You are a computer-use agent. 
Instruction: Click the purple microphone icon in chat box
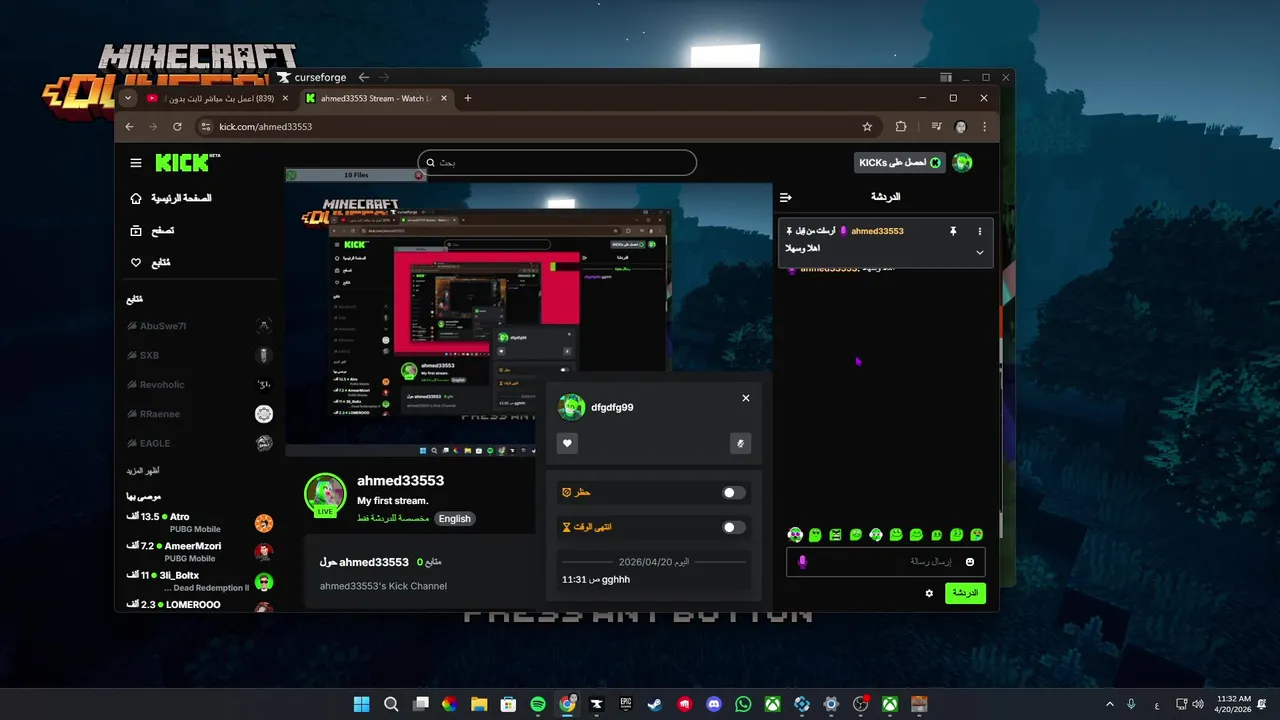point(802,562)
